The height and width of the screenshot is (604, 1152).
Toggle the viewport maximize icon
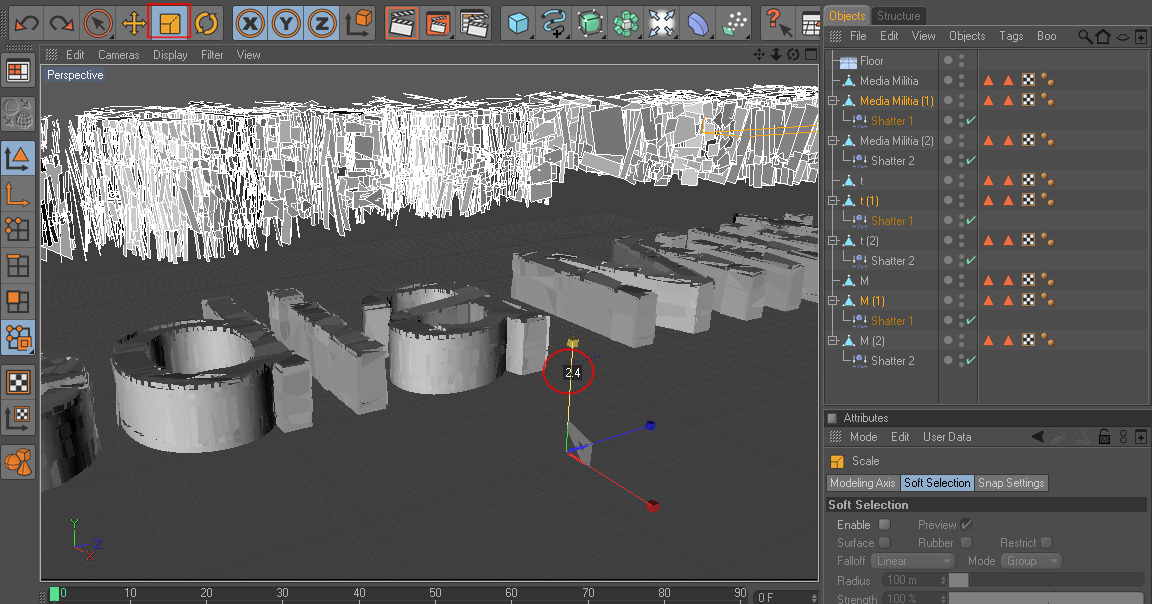(x=811, y=54)
